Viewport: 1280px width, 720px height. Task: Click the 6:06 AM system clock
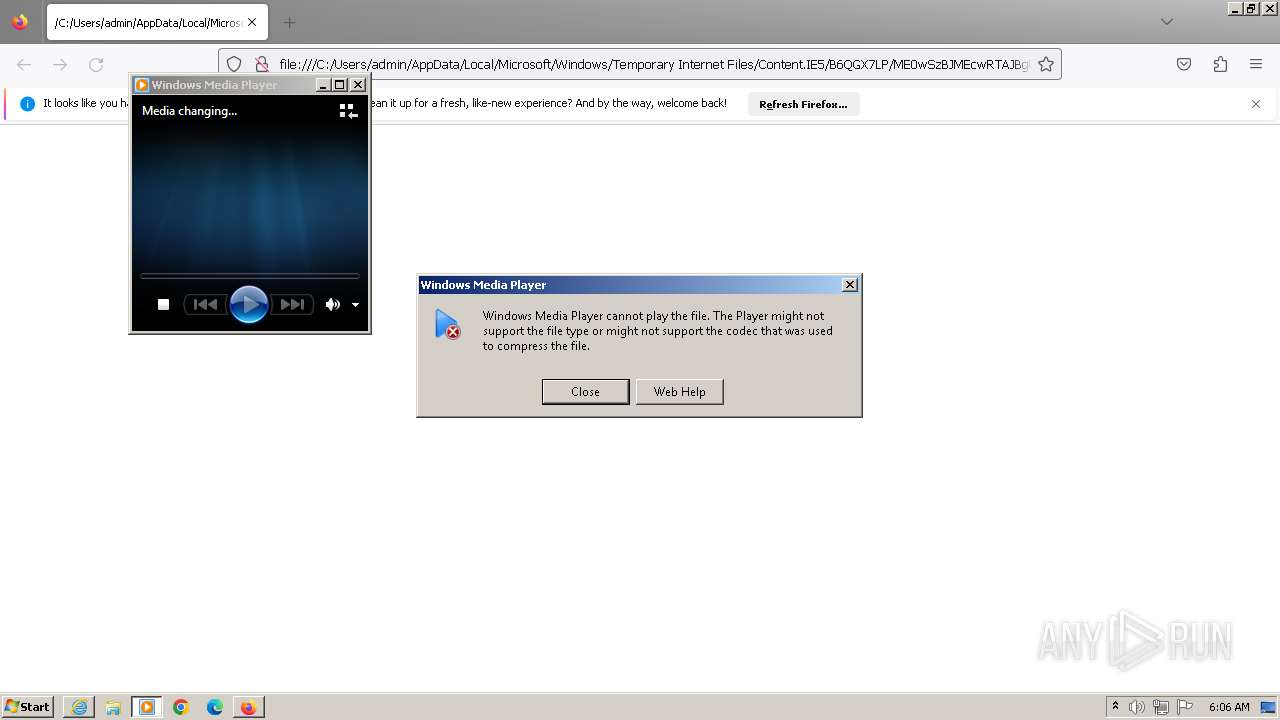[1229, 707]
